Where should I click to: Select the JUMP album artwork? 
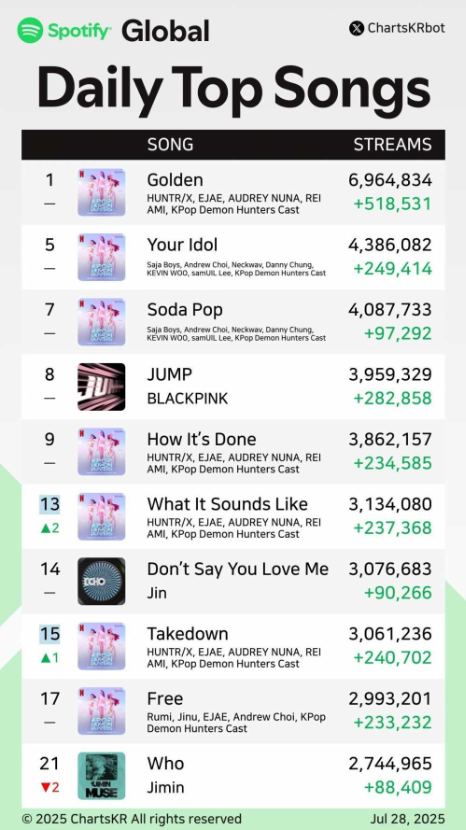tap(102, 387)
